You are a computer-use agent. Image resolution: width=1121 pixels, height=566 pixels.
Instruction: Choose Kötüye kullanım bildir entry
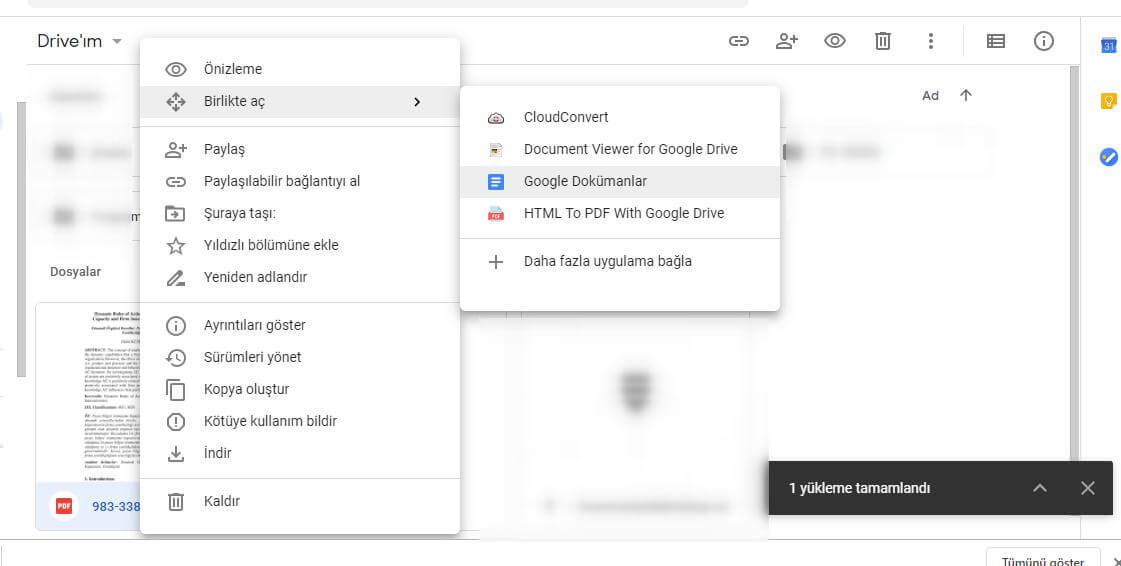pyautogui.click(x=300, y=421)
